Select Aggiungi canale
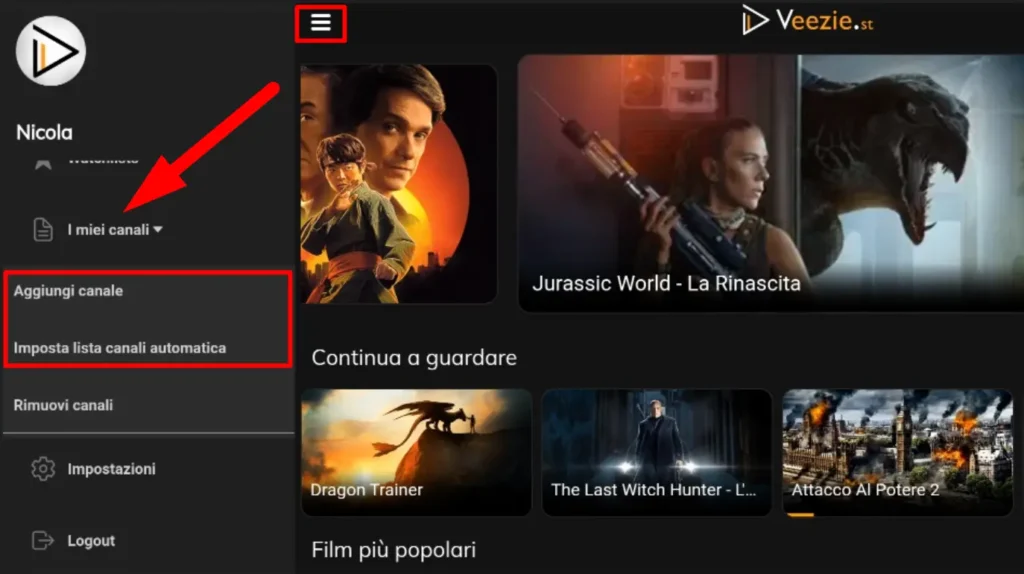Image resolution: width=1024 pixels, height=574 pixels. click(68, 291)
